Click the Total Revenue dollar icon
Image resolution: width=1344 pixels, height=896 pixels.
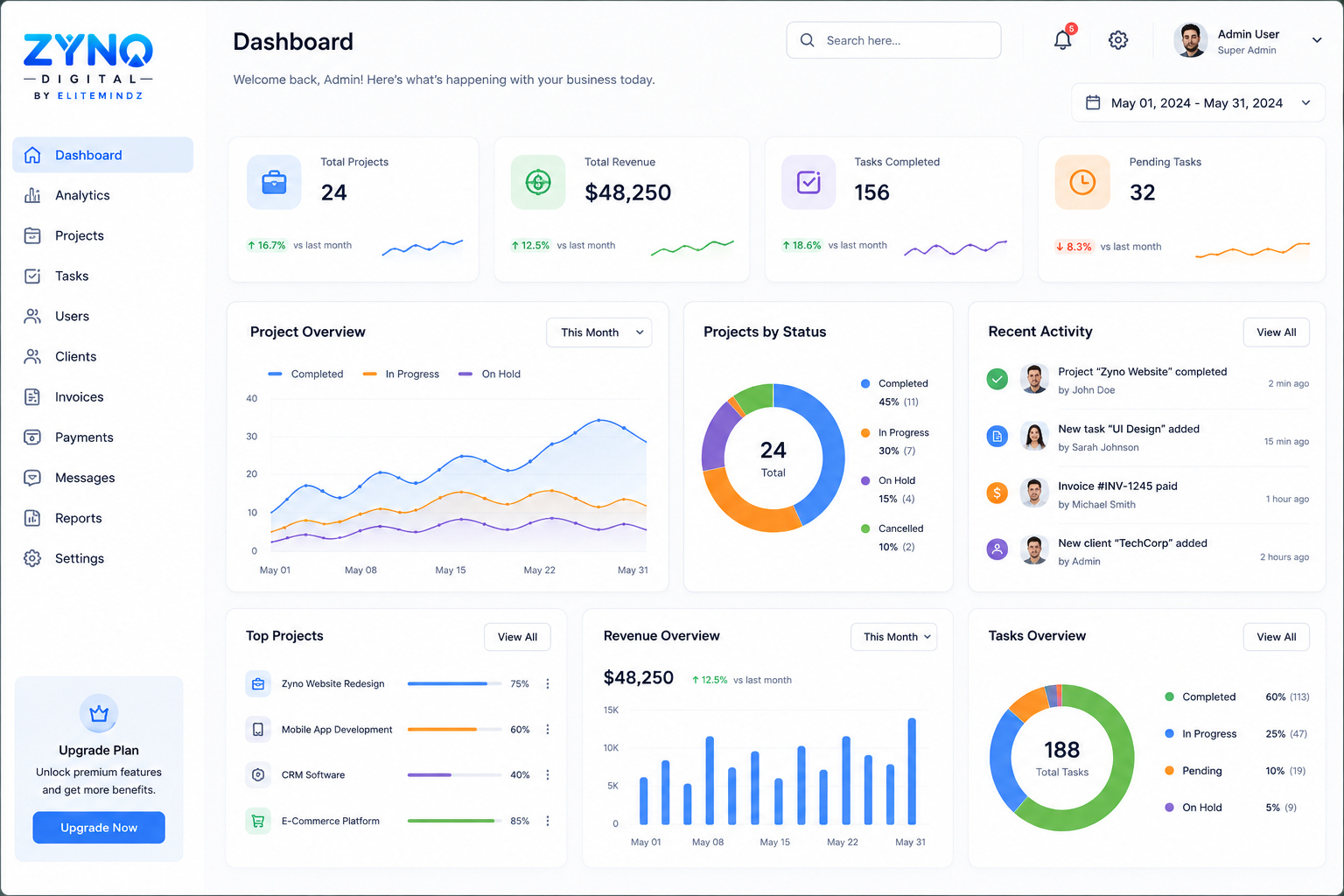538,182
